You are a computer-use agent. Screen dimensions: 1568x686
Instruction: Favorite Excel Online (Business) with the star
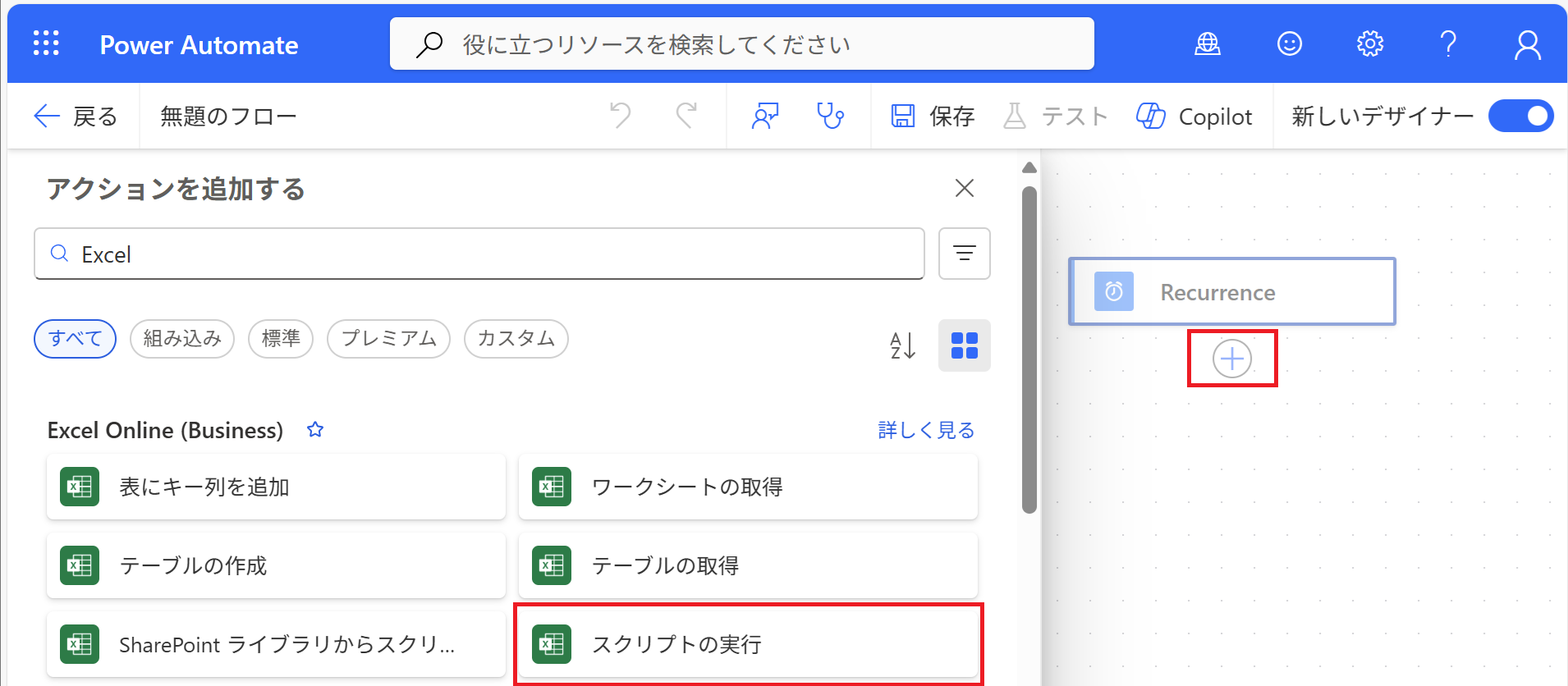pos(315,429)
